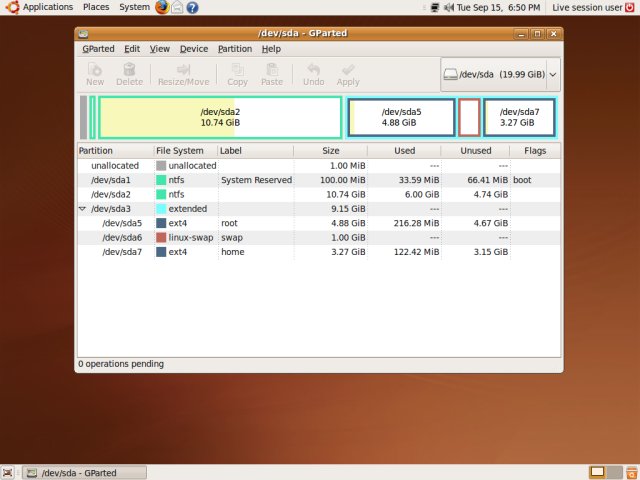The width and height of the screenshot is (640, 480).
Task: Click the Delete partition toolbar icon
Action: click(129, 74)
